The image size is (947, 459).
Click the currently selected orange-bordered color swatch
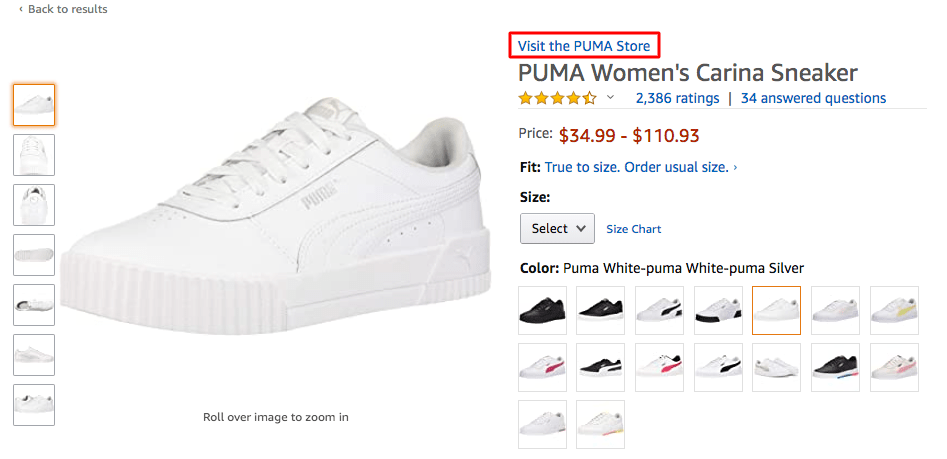[x=776, y=310]
